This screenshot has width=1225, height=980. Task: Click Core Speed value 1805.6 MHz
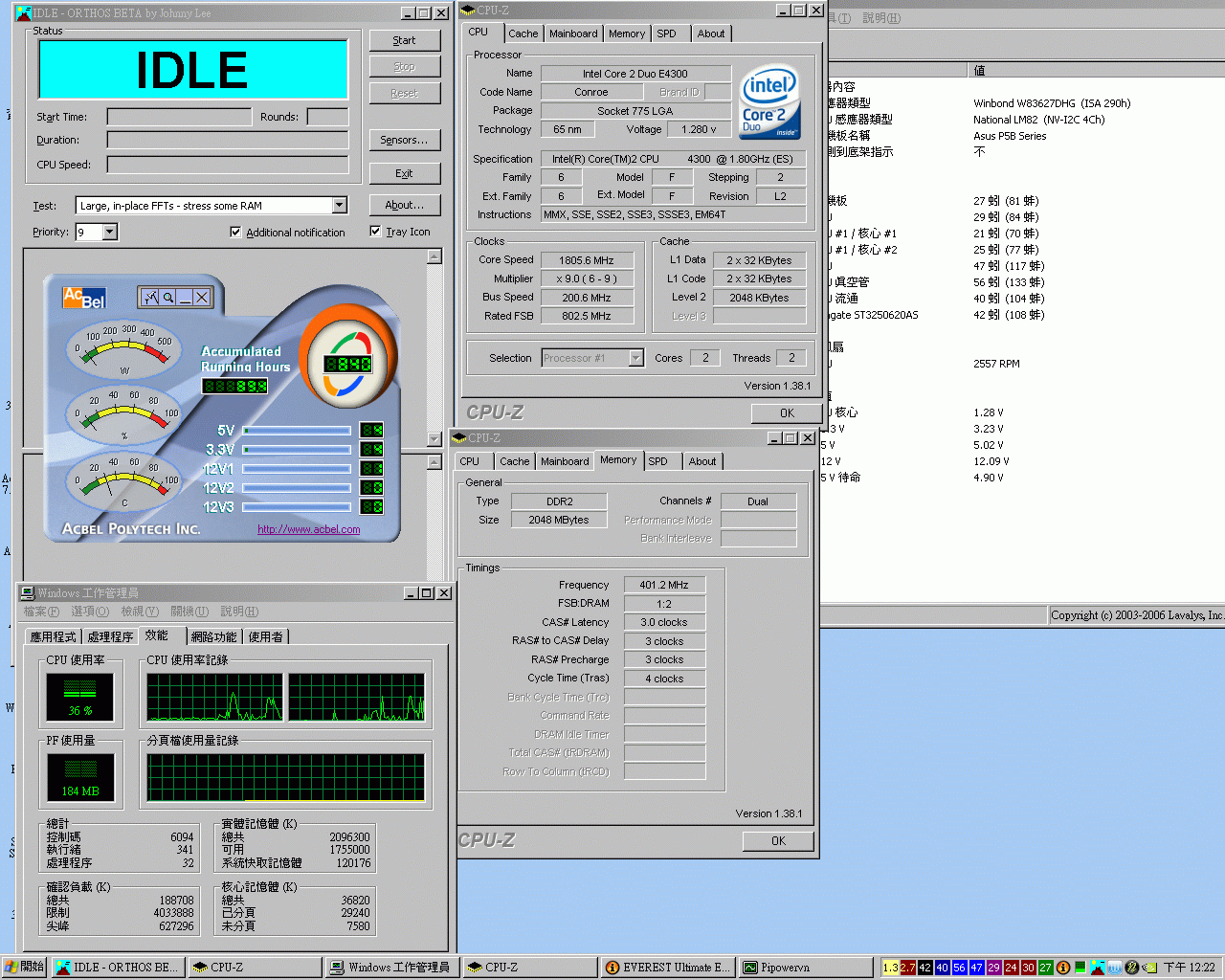click(586, 260)
